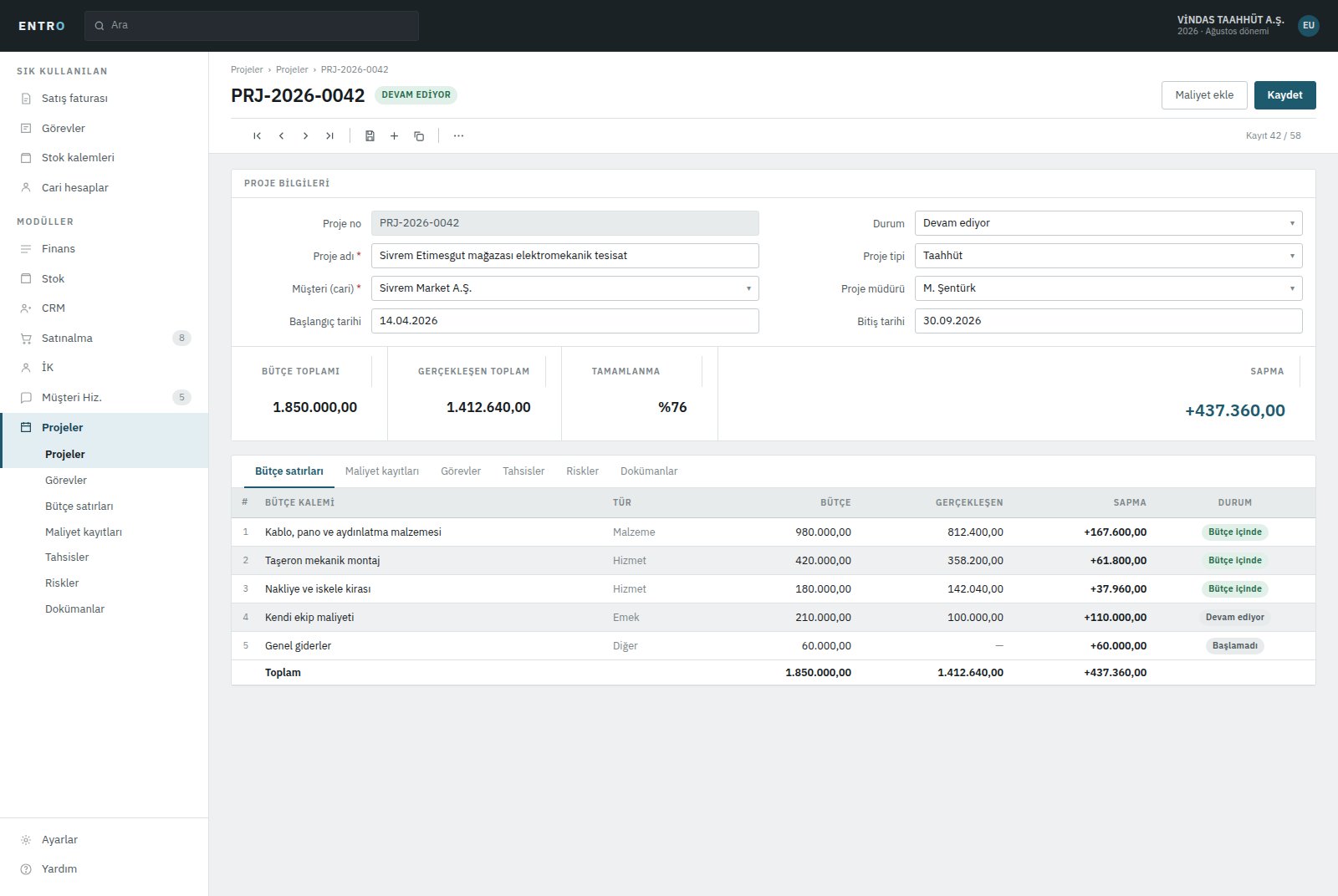The image size is (1338, 896).
Task: Click the save disk icon in toolbar
Action: [370, 136]
